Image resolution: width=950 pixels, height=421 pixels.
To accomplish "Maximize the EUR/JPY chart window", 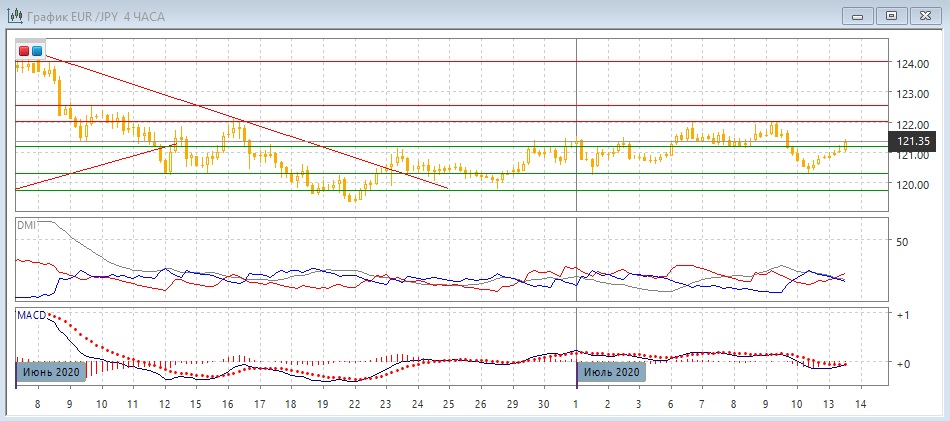I will pyautogui.click(x=890, y=15).
